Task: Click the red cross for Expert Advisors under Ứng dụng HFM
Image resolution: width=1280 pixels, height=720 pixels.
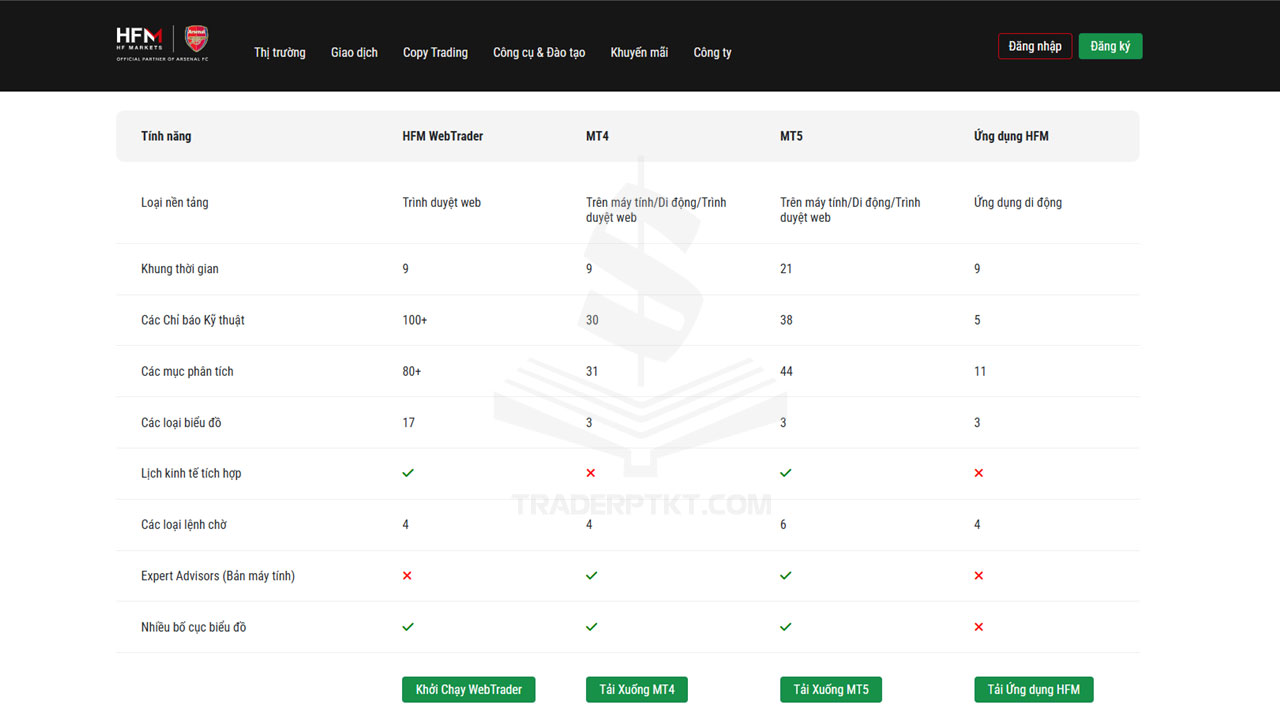Action: tap(979, 576)
